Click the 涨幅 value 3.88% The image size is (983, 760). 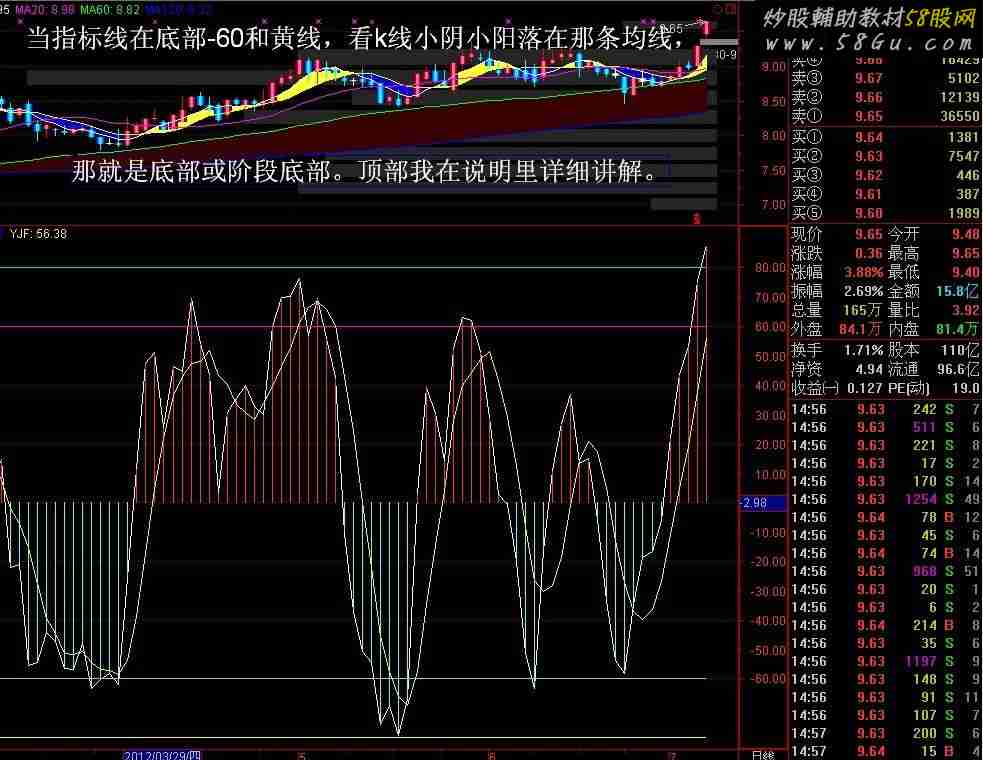click(x=863, y=272)
